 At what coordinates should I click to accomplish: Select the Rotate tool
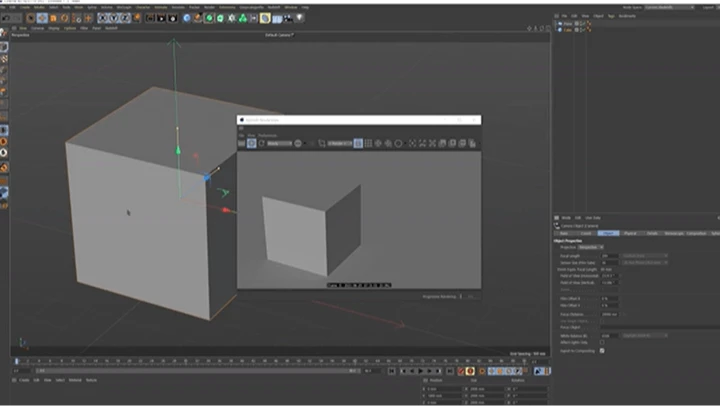(x=65, y=18)
